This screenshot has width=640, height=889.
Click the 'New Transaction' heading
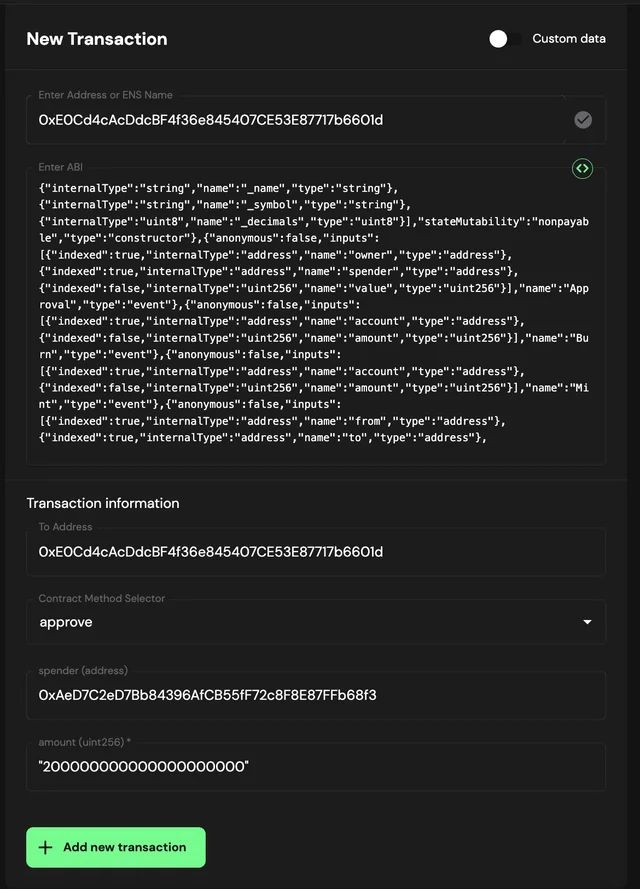coord(97,39)
